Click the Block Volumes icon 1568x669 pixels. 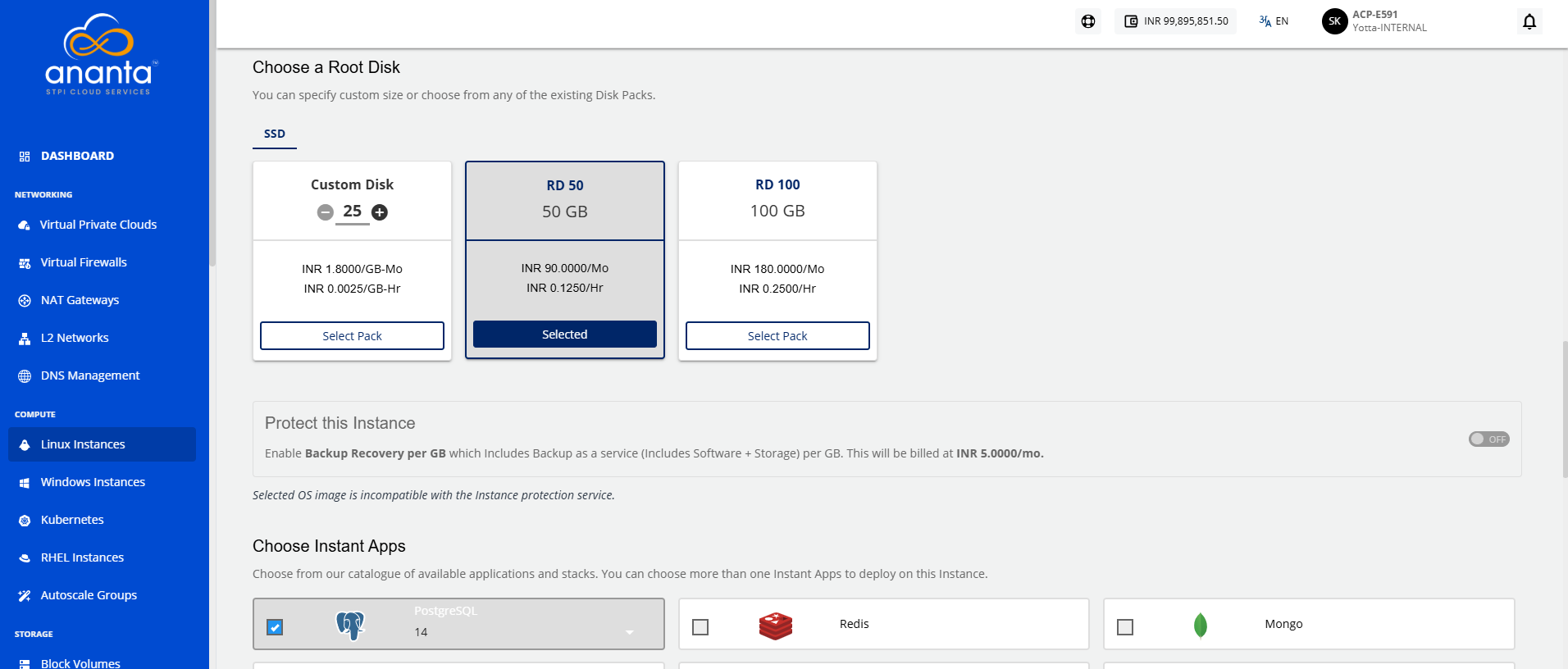pos(25,663)
